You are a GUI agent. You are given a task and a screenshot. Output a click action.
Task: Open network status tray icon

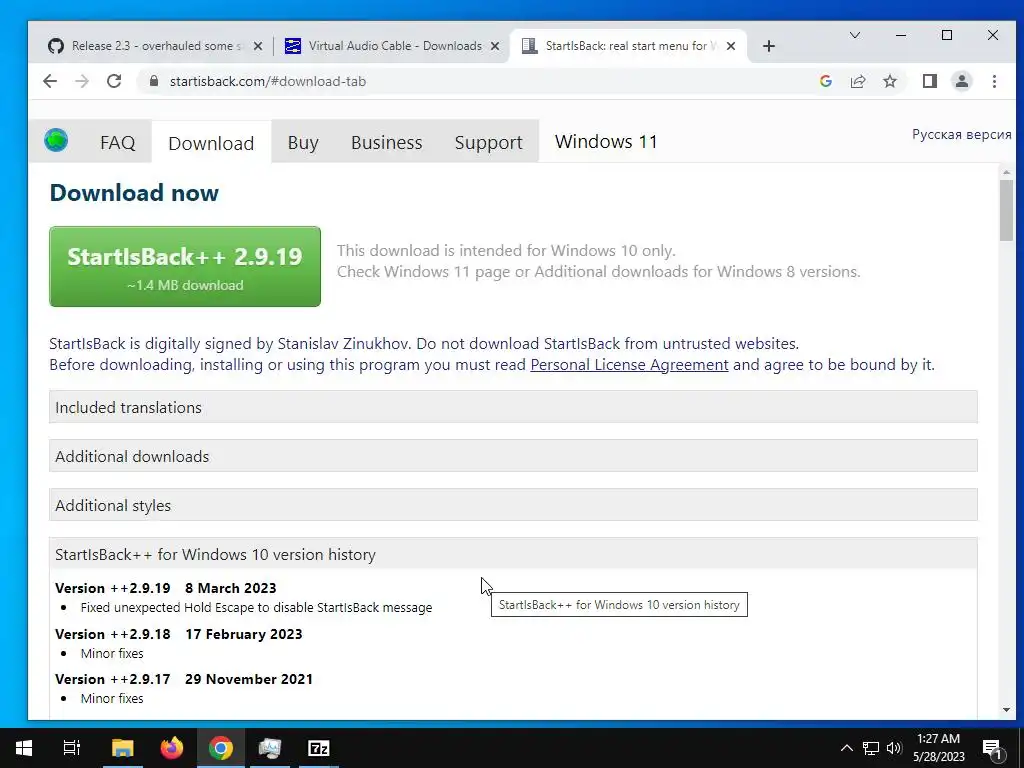coord(871,748)
